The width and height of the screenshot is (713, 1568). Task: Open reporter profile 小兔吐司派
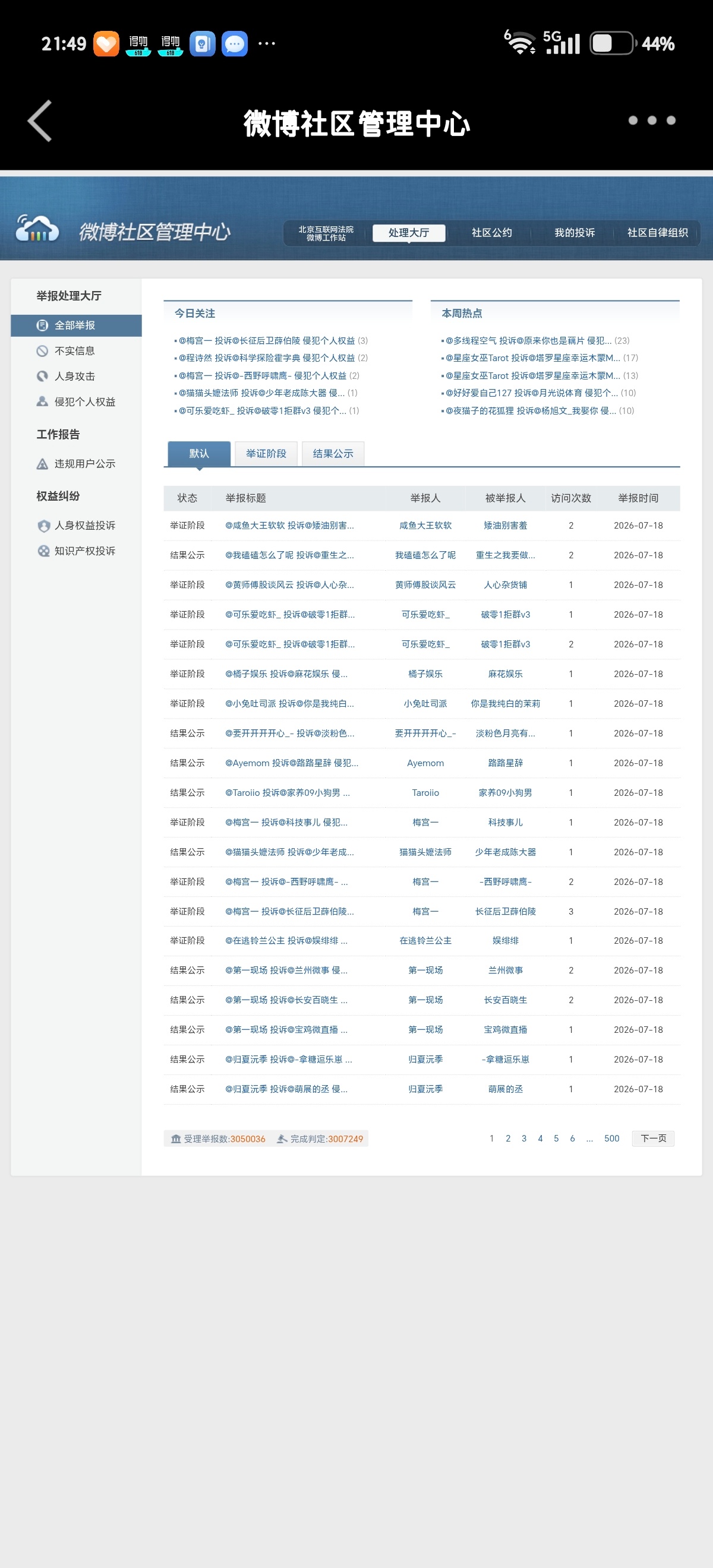(x=425, y=704)
